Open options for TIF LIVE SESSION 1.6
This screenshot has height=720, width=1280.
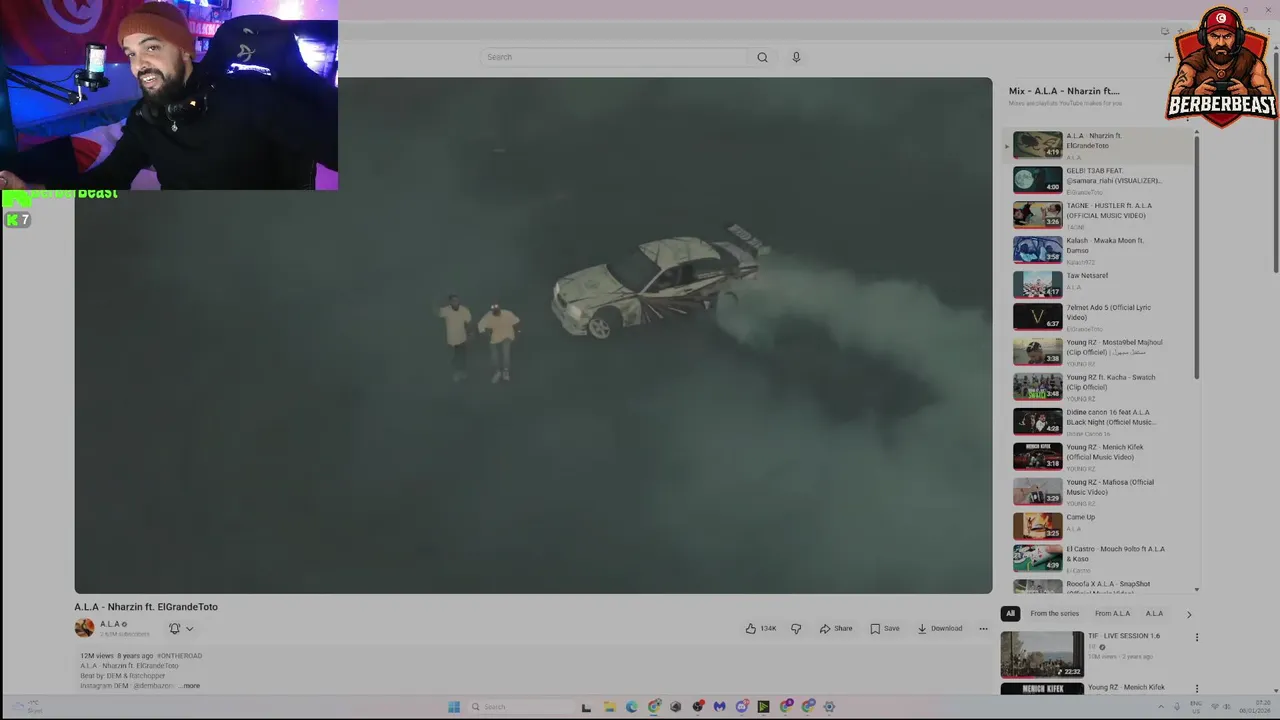coord(1196,637)
